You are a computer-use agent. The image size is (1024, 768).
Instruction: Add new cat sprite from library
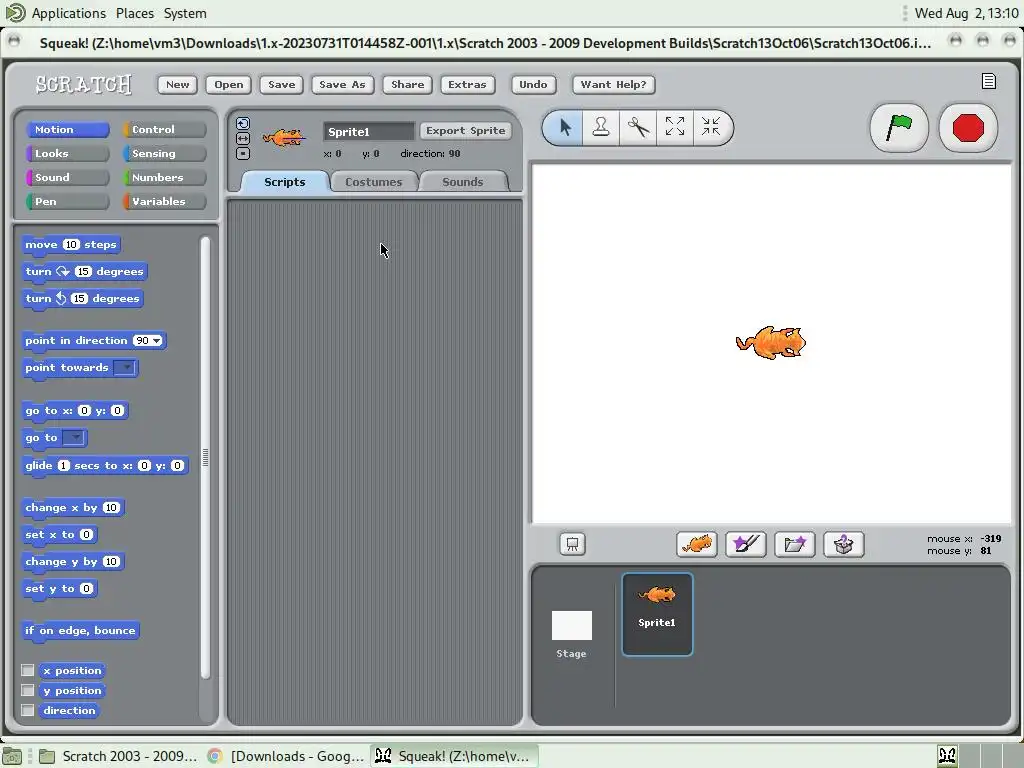pos(697,544)
